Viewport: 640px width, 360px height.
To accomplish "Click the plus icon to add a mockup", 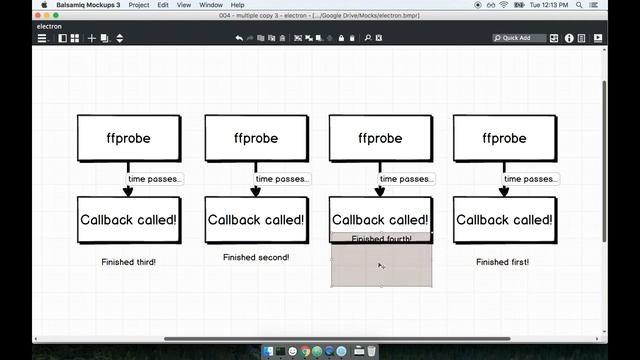I will [92, 38].
